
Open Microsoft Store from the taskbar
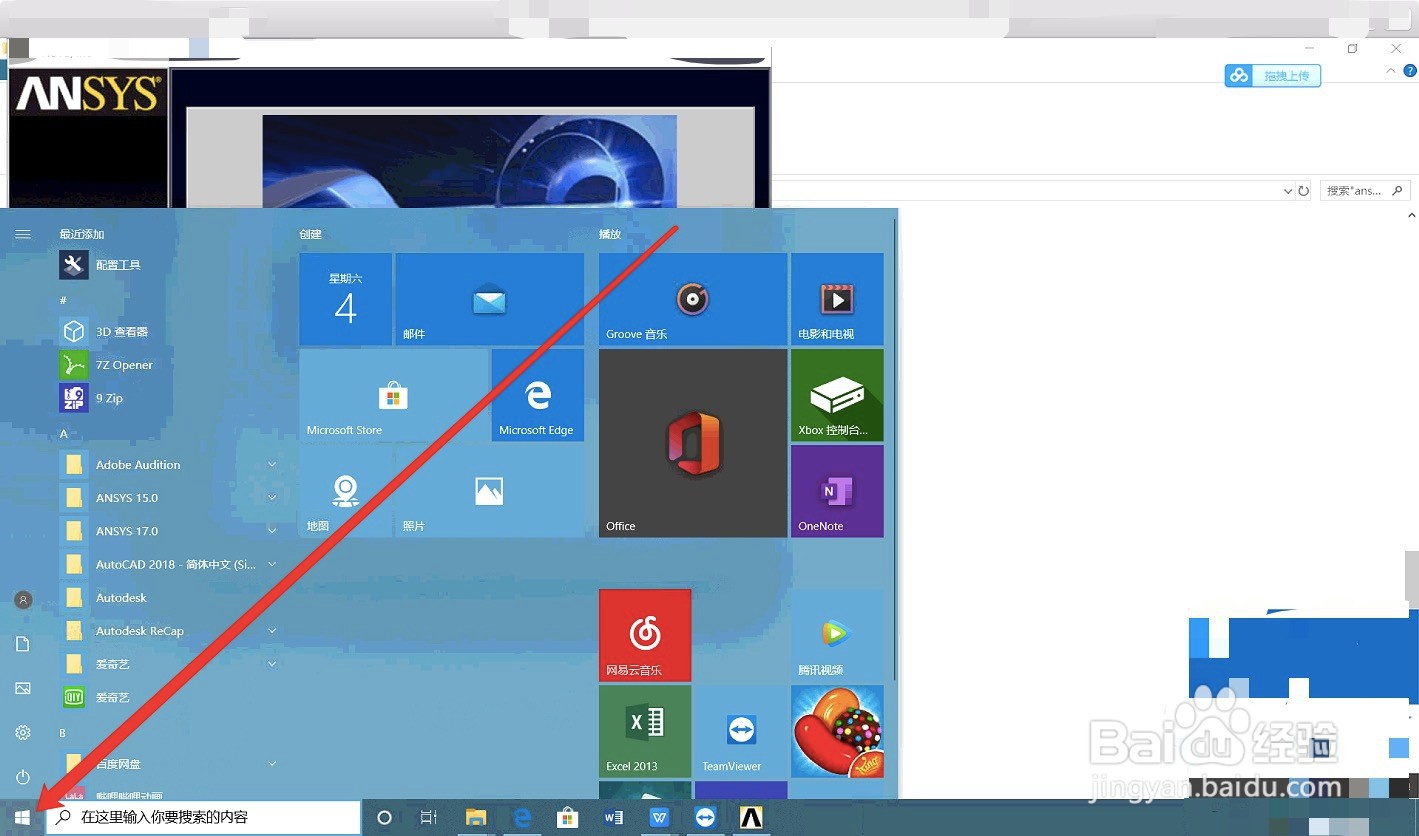[567, 818]
